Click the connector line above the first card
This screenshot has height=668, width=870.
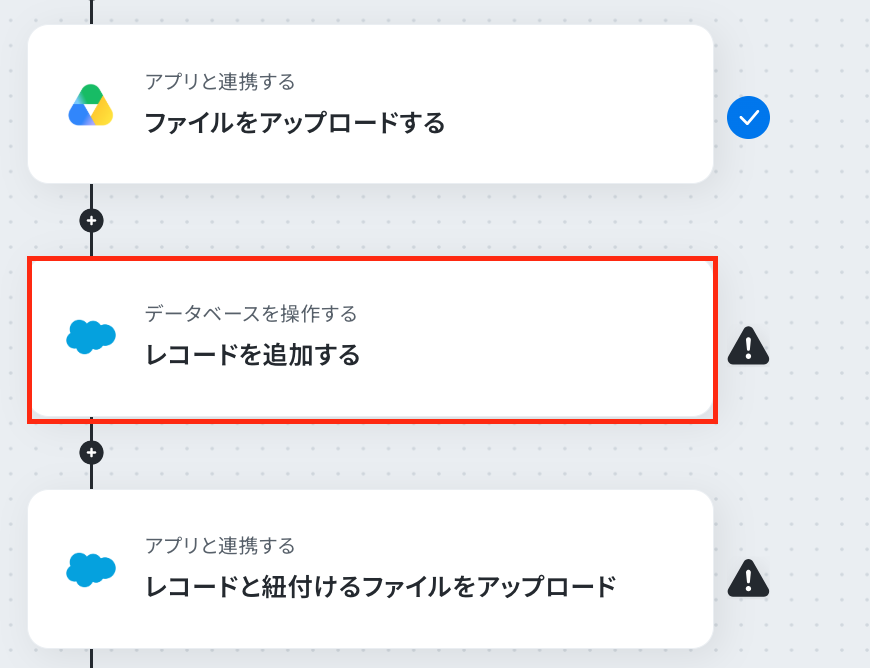pyautogui.click(x=92, y=12)
